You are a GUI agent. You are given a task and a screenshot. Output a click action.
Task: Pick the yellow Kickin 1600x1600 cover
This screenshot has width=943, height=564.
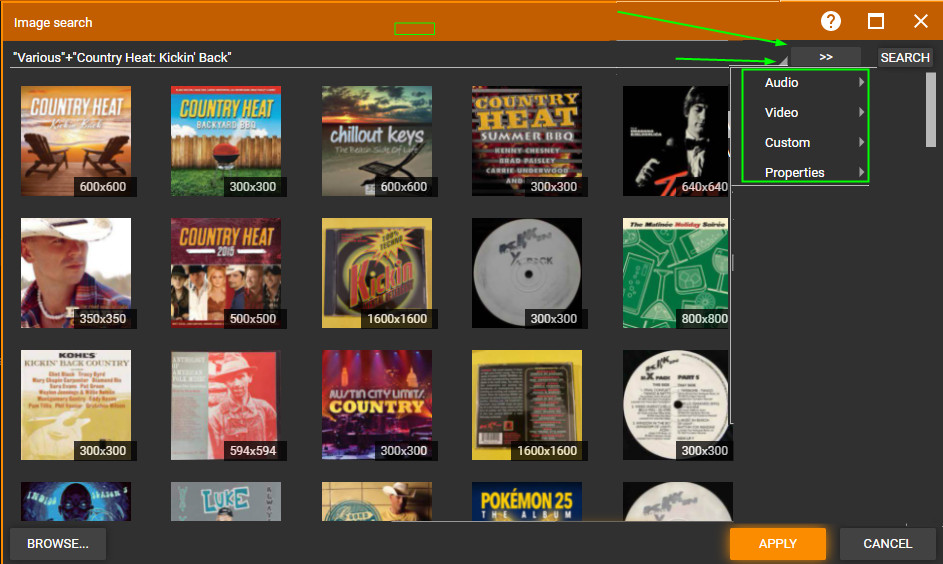tap(377, 272)
